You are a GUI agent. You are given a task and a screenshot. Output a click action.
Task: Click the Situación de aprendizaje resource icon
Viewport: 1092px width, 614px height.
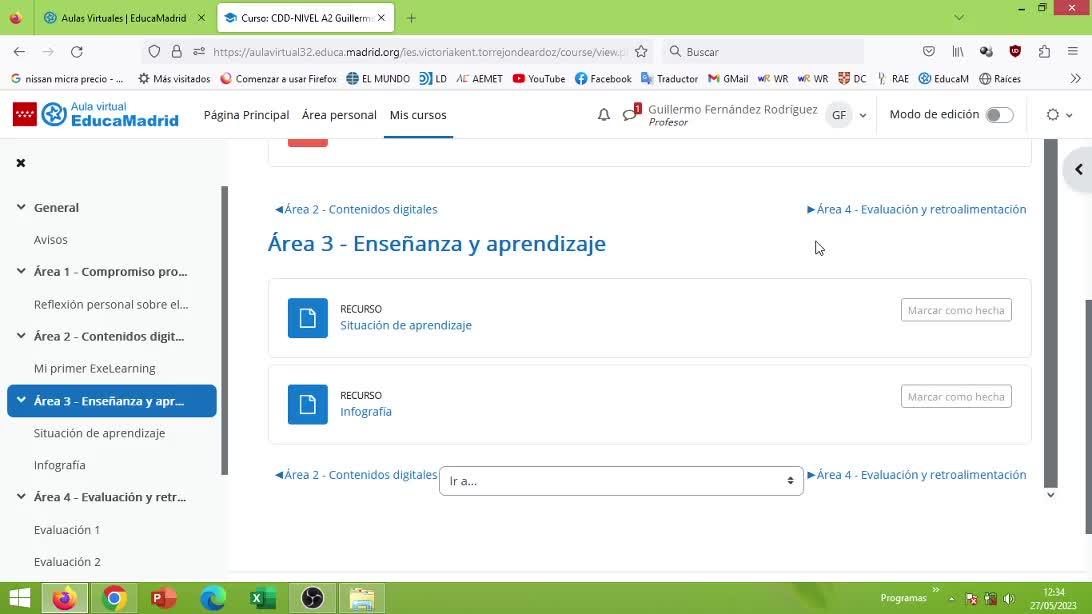click(x=308, y=318)
